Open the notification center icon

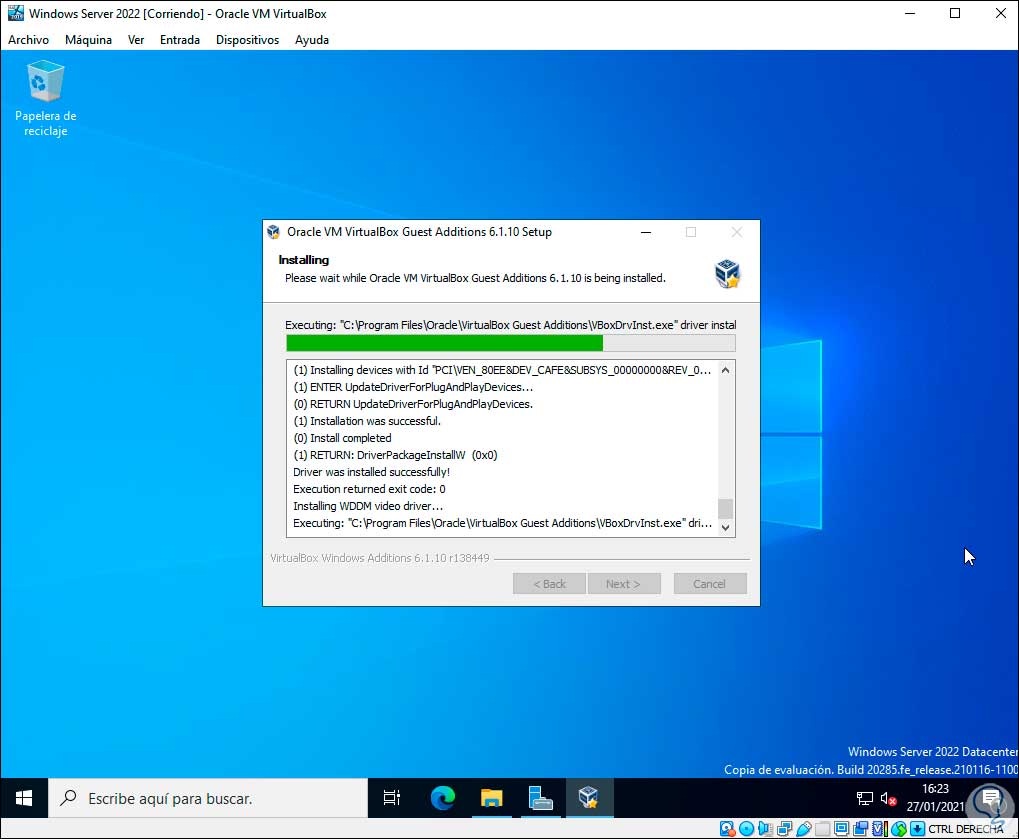pos(991,798)
